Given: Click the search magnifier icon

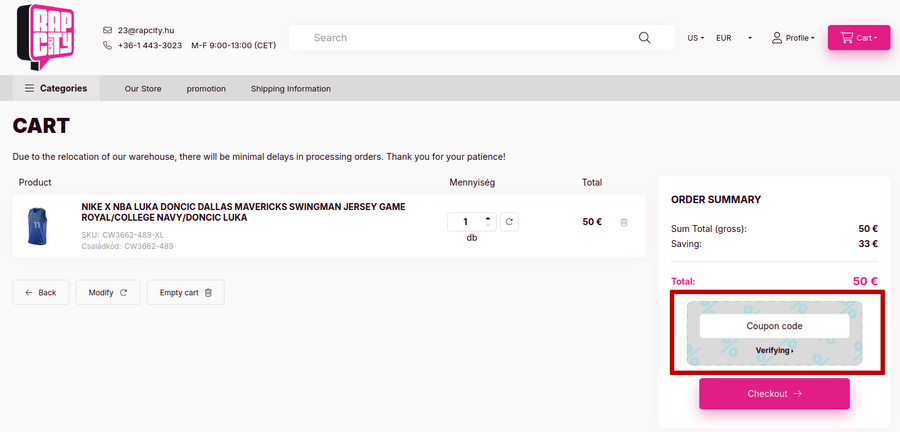Looking at the screenshot, I should tap(644, 38).
